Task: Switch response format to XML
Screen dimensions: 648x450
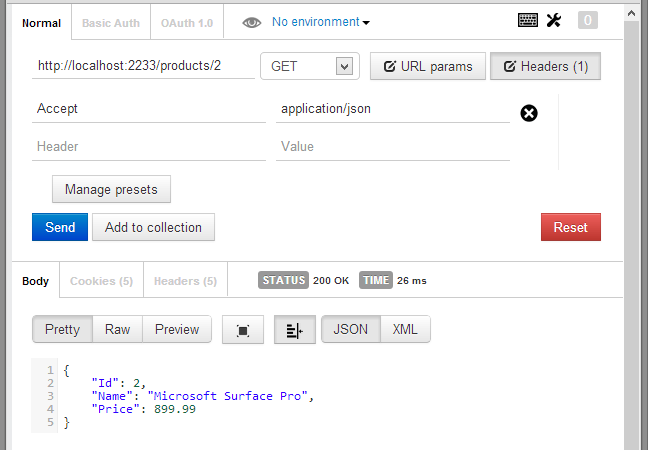Action: [405, 329]
